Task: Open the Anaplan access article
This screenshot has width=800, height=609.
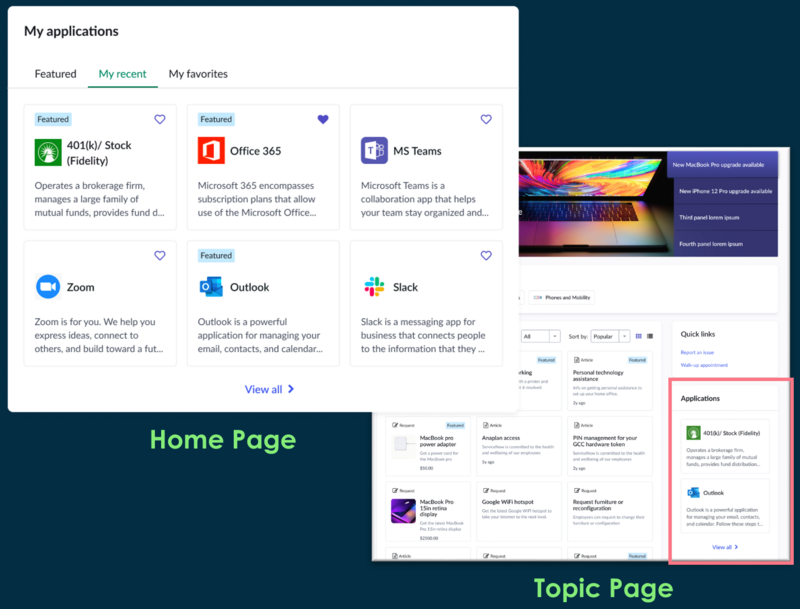Action: click(519, 446)
